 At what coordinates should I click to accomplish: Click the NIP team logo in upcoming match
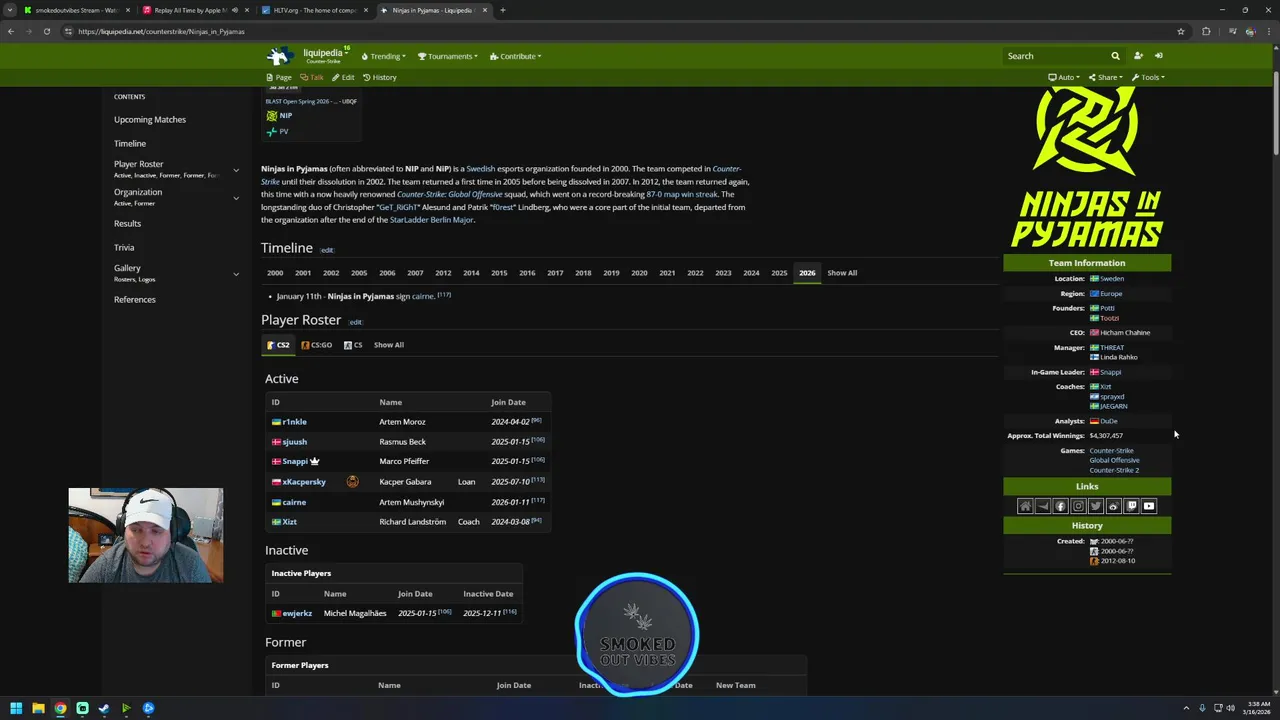[272, 116]
